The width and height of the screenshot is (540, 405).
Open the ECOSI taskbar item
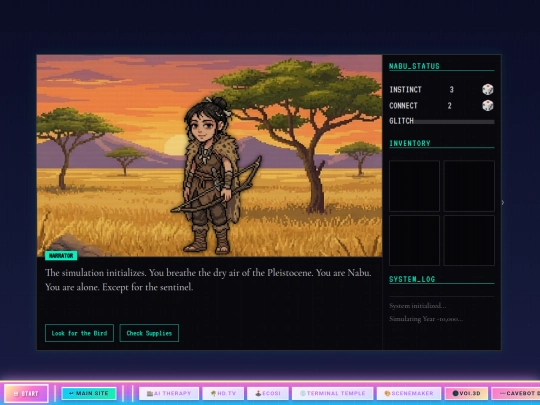268,393
